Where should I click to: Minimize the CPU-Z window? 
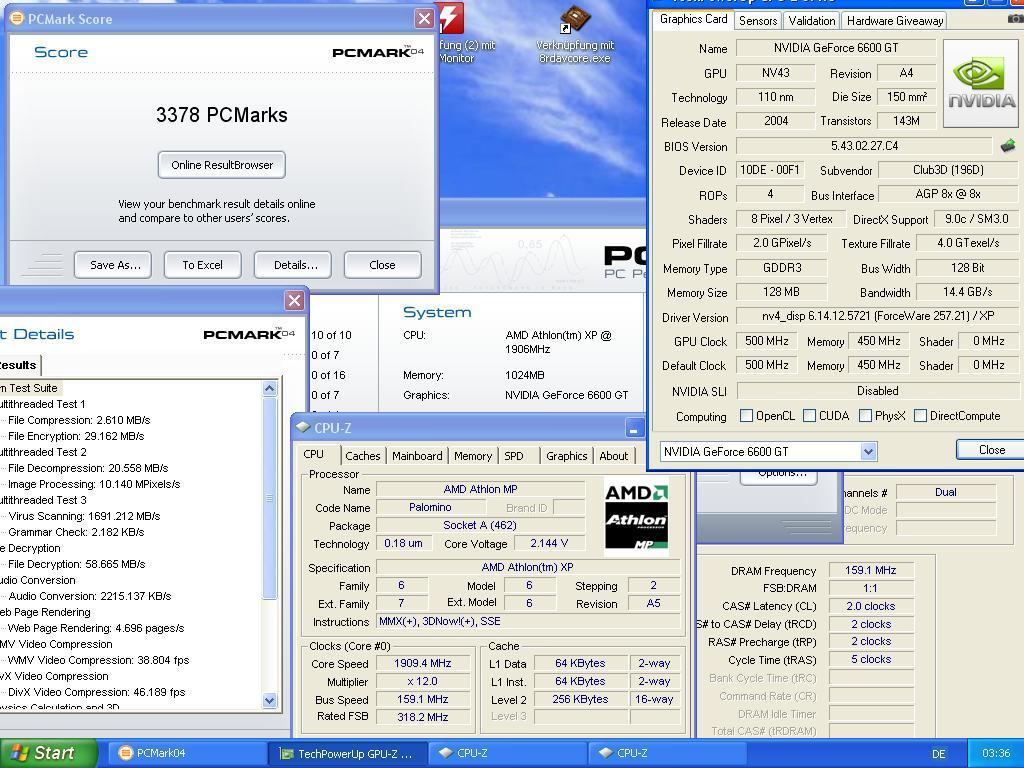click(633, 428)
